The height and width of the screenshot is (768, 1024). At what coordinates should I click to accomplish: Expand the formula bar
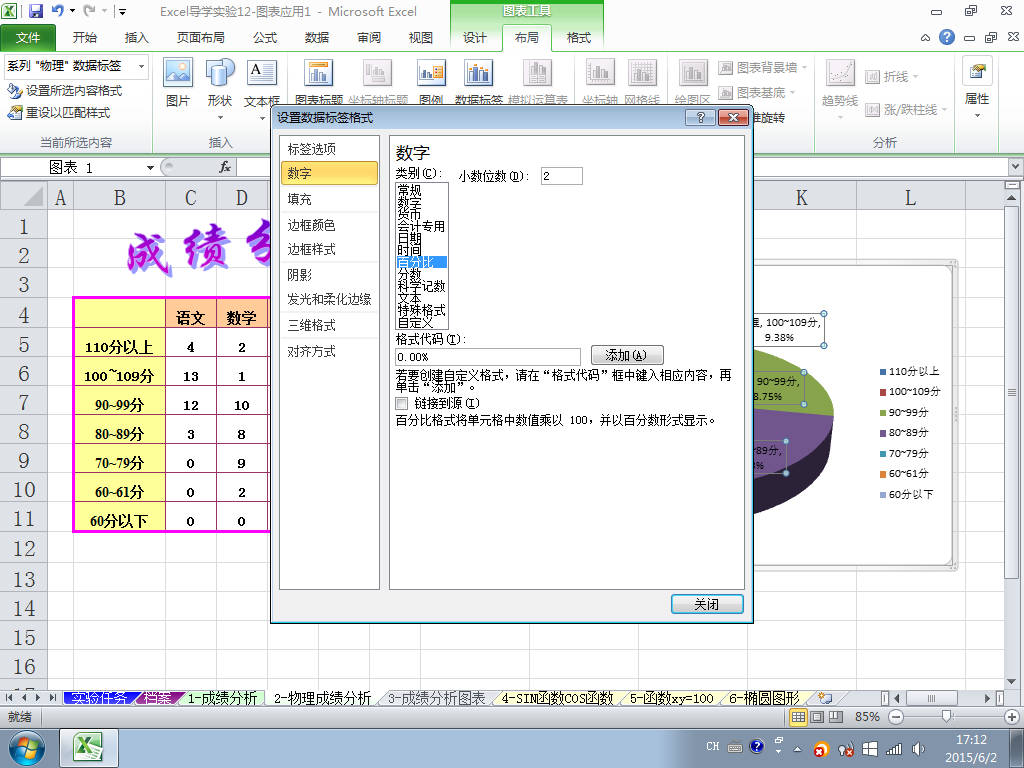[1016, 167]
